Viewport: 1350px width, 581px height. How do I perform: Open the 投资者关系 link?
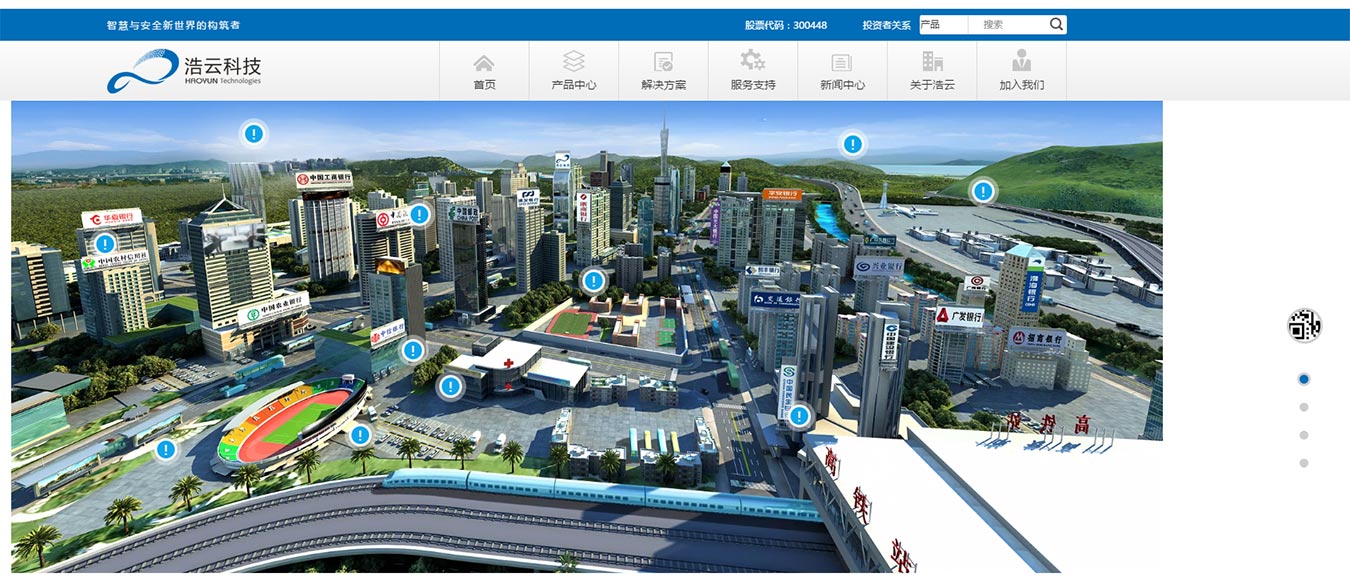[x=888, y=25]
